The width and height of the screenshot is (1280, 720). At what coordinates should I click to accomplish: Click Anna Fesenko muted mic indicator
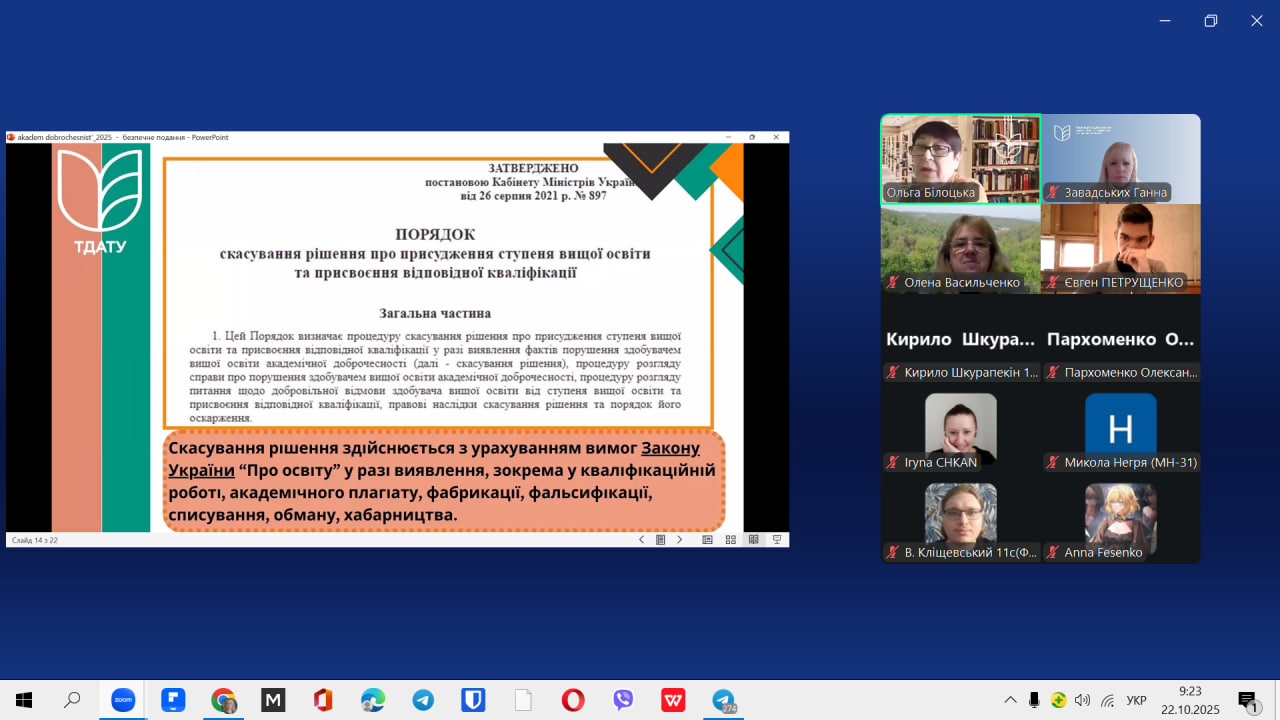[x=1052, y=553]
